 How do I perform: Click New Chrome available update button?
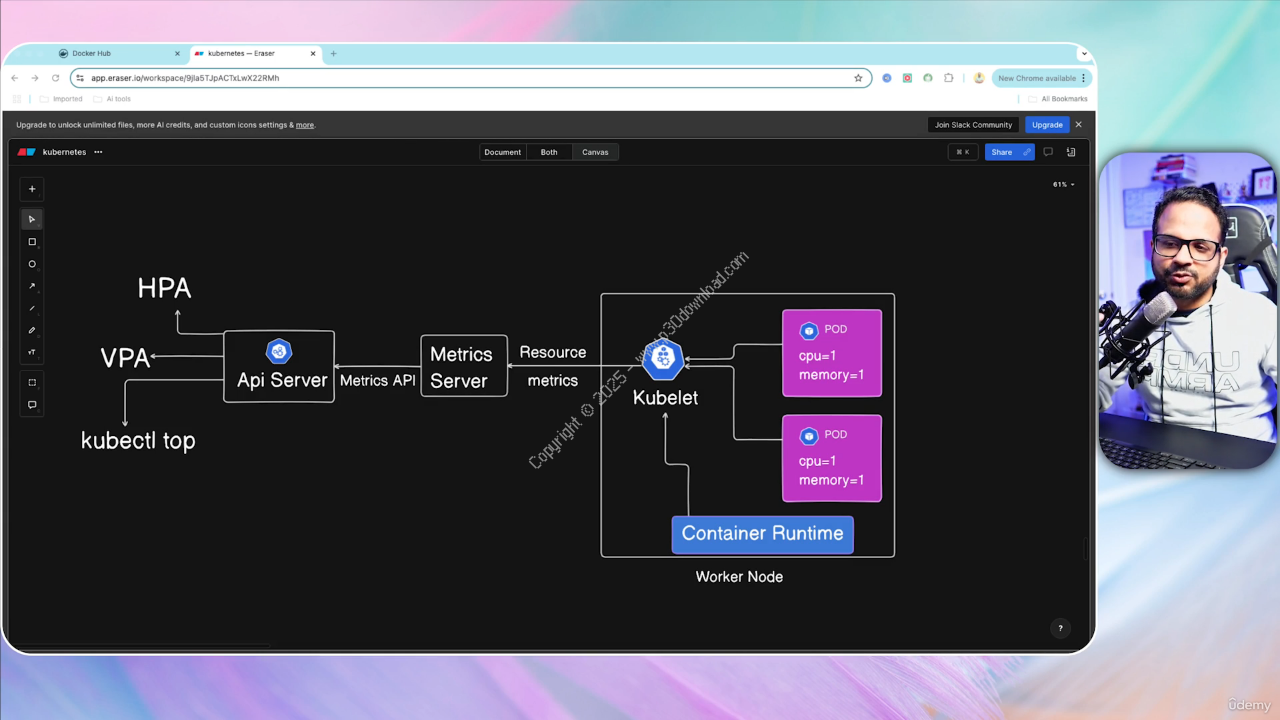1041,78
